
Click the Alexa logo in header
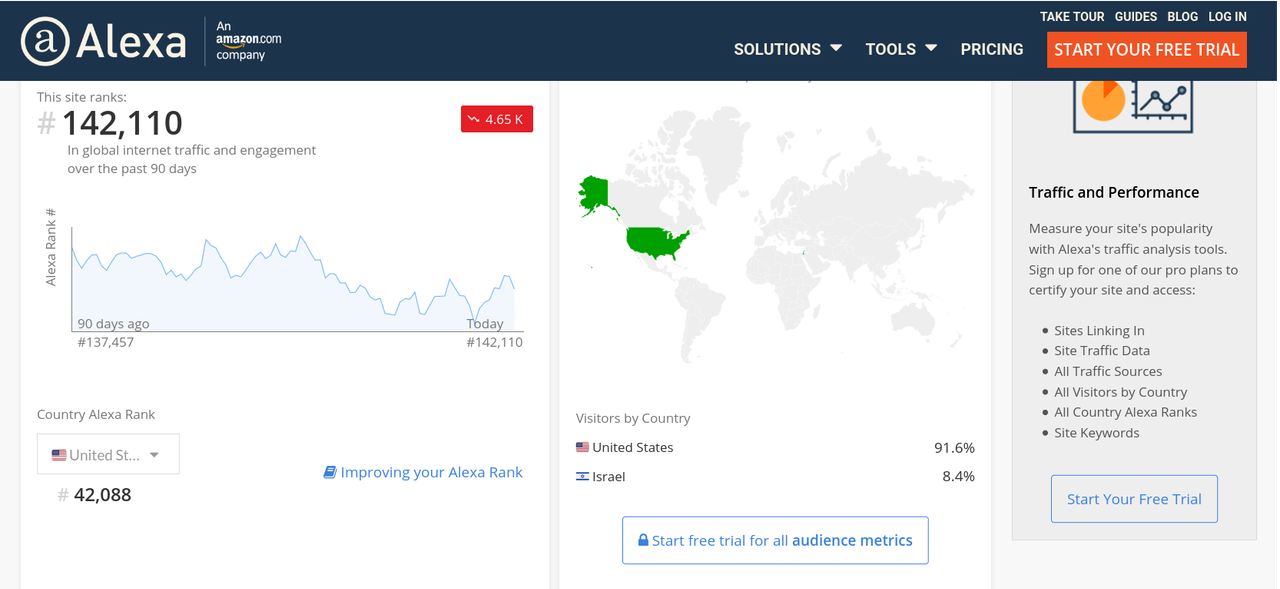click(x=103, y=42)
